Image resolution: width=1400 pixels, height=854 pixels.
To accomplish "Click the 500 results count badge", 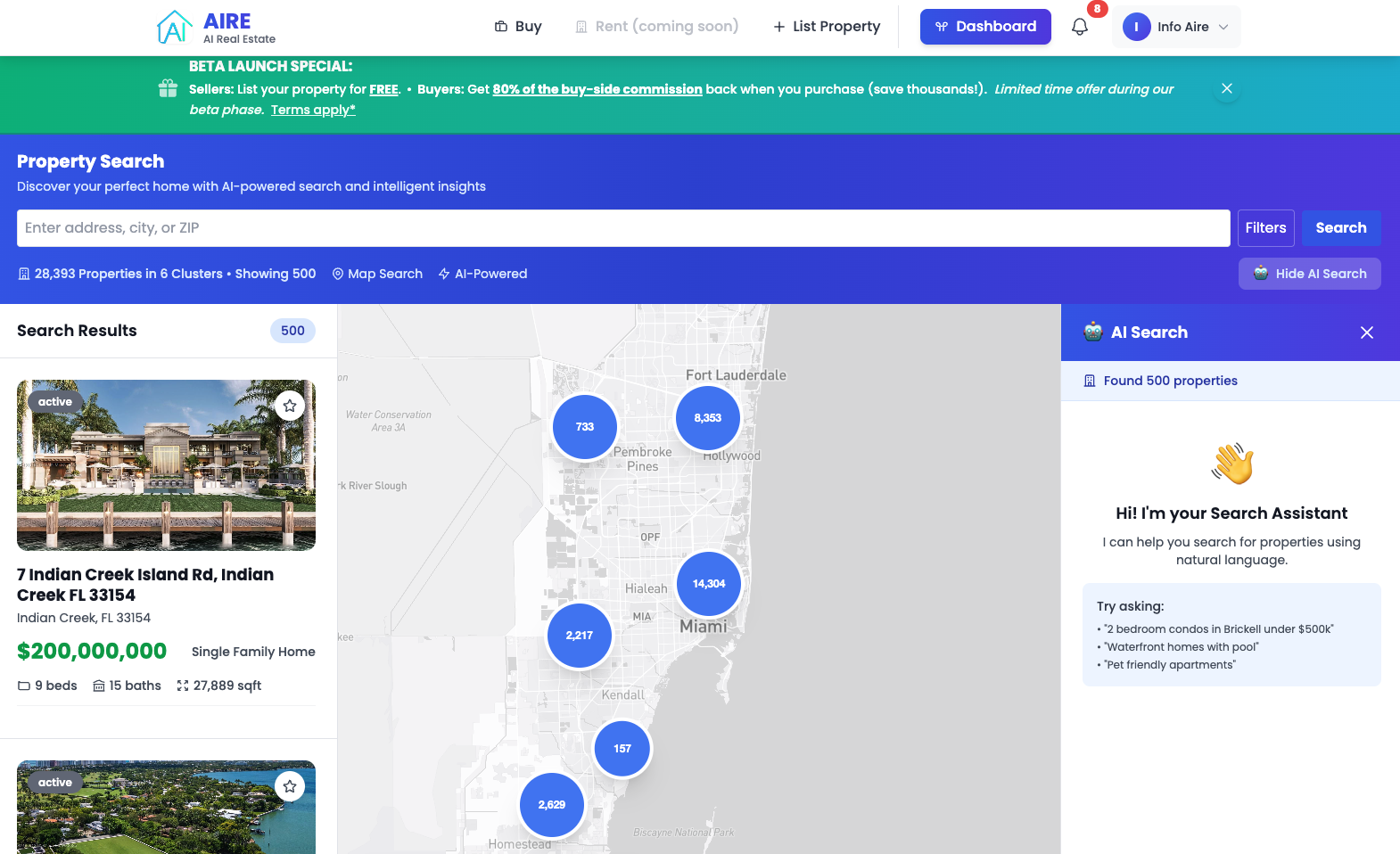I will pos(292,331).
